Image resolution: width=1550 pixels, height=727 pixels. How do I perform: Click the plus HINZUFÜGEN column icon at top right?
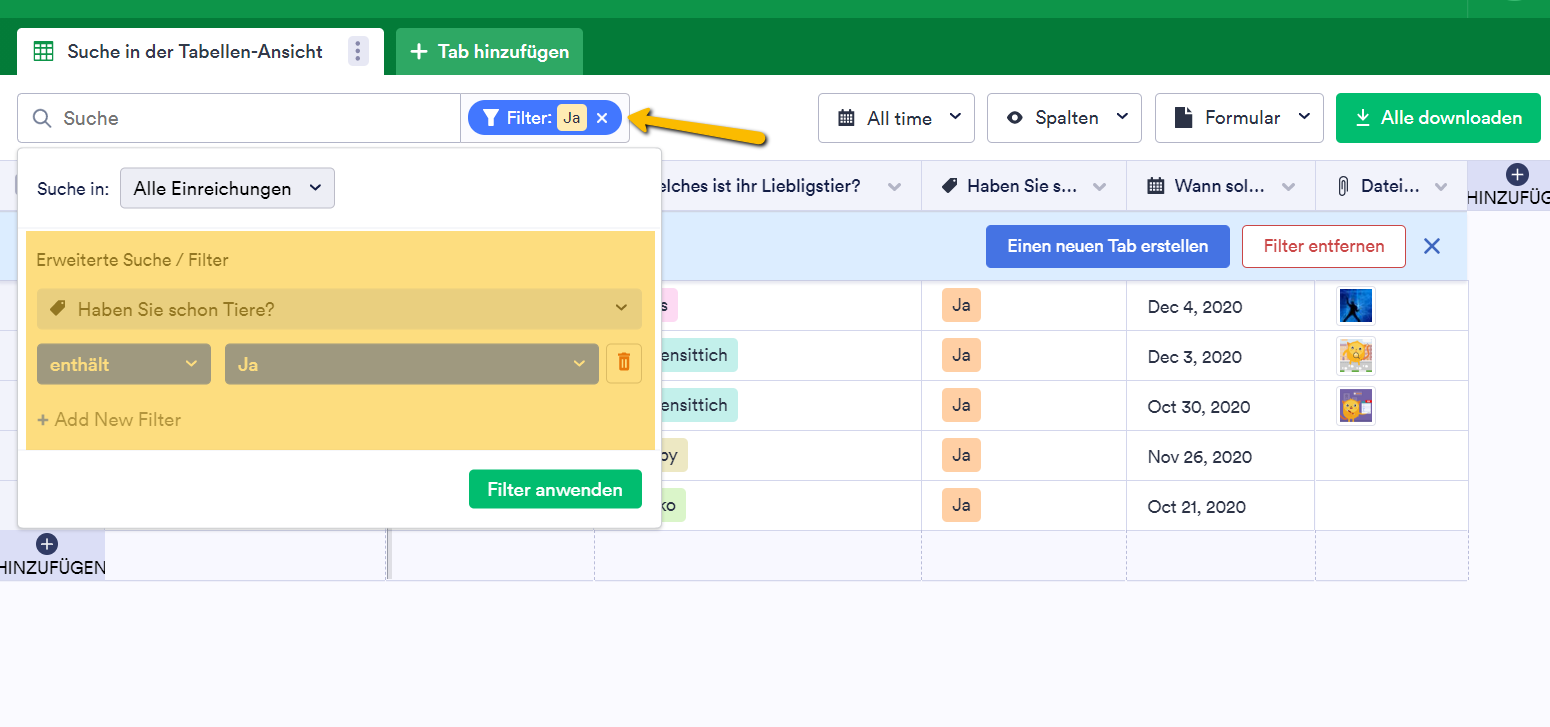(1517, 175)
